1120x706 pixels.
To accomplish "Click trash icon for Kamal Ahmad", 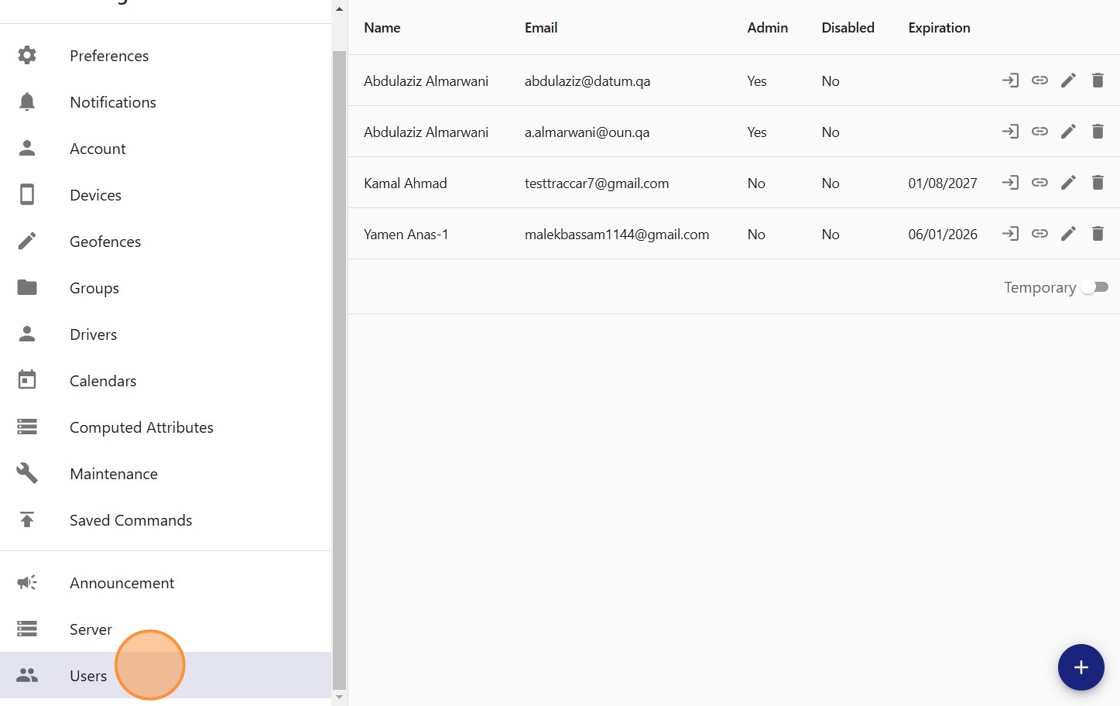I will pyautogui.click(x=1097, y=183).
